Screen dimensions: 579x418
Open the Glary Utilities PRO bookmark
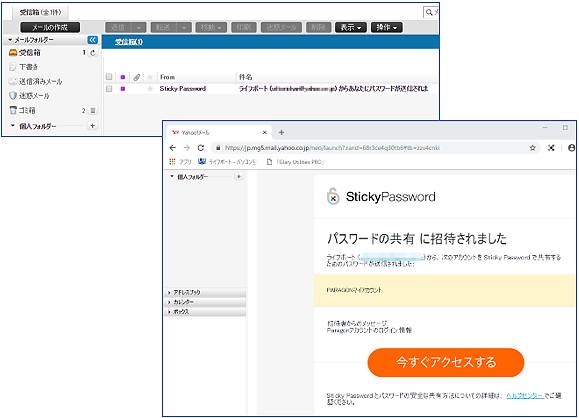[x=295, y=162]
